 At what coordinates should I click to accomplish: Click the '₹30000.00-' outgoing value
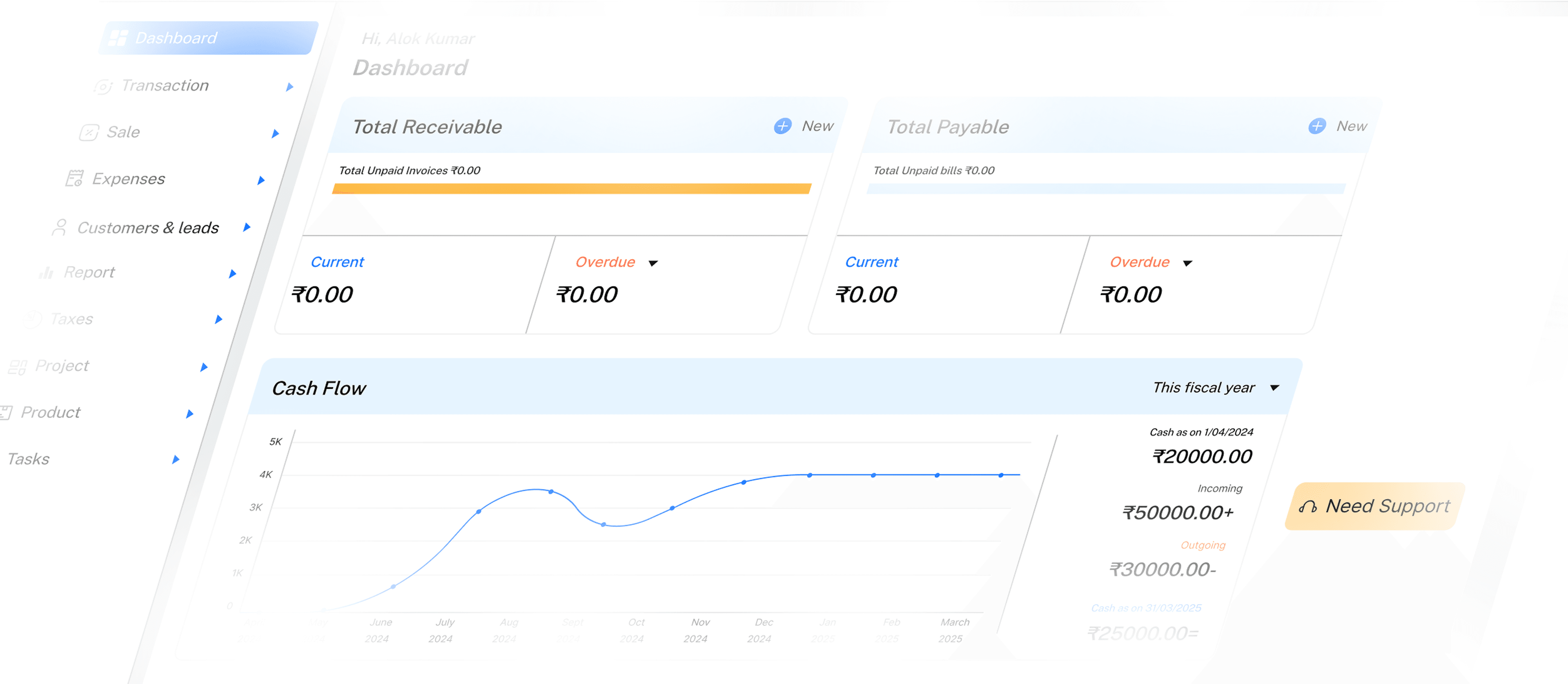click(1163, 570)
